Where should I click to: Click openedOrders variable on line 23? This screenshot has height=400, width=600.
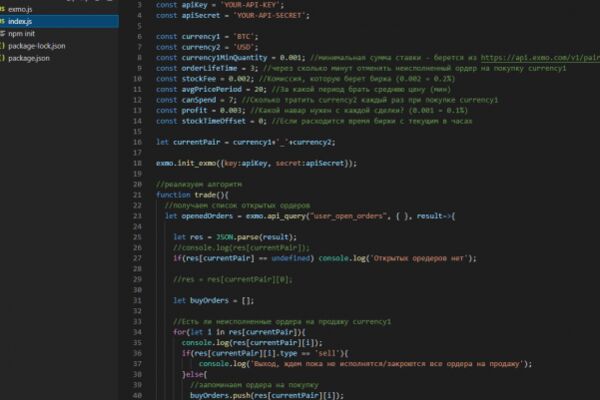207,216
